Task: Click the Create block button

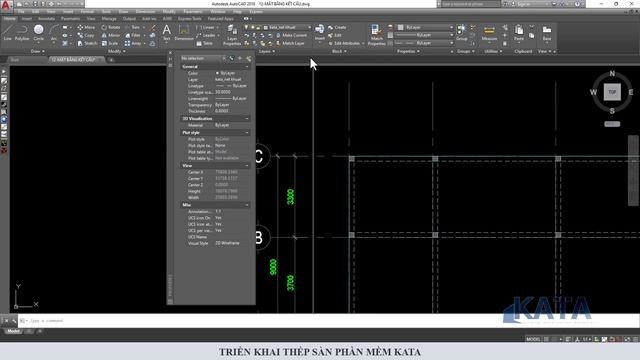Action: pyautogui.click(x=337, y=27)
